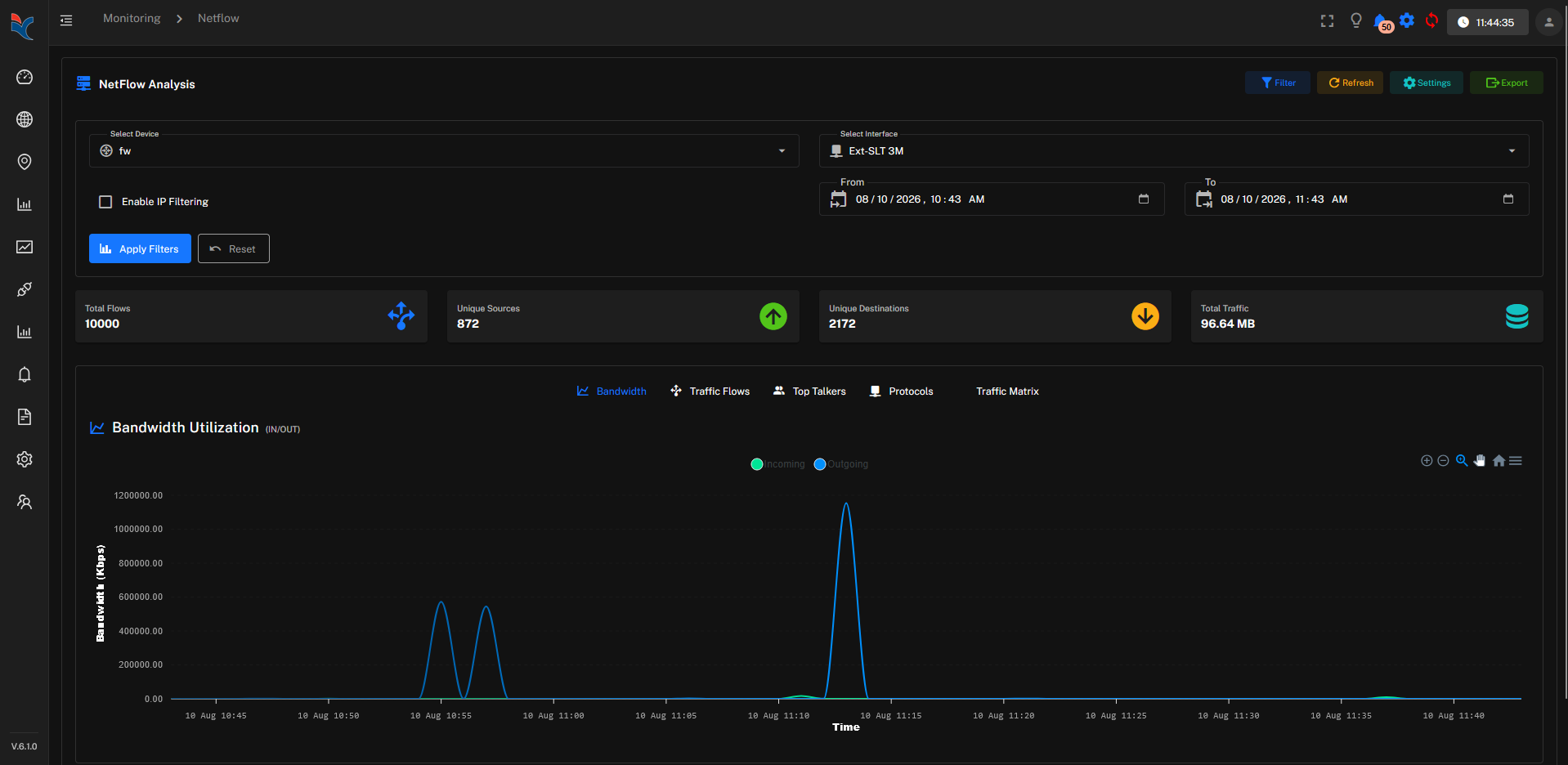Open the user profile avatar menu
The image size is (1568, 765).
pyautogui.click(x=1548, y=22)
